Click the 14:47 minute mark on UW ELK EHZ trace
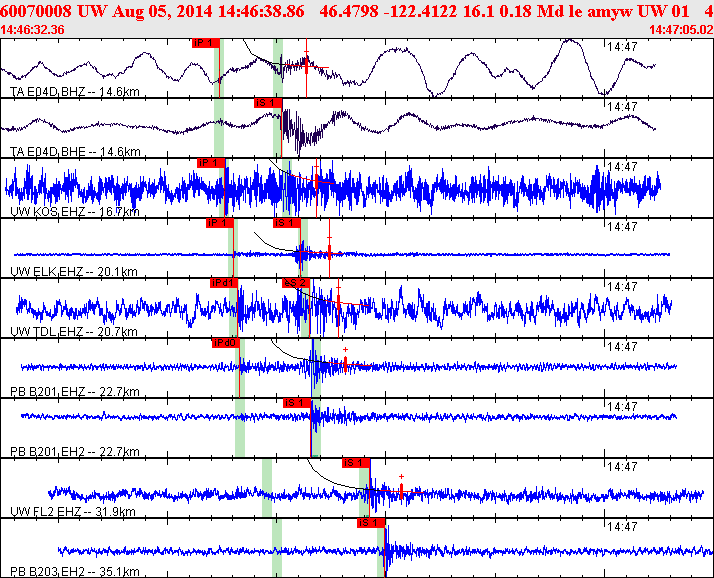 click(x=622, y=227)
